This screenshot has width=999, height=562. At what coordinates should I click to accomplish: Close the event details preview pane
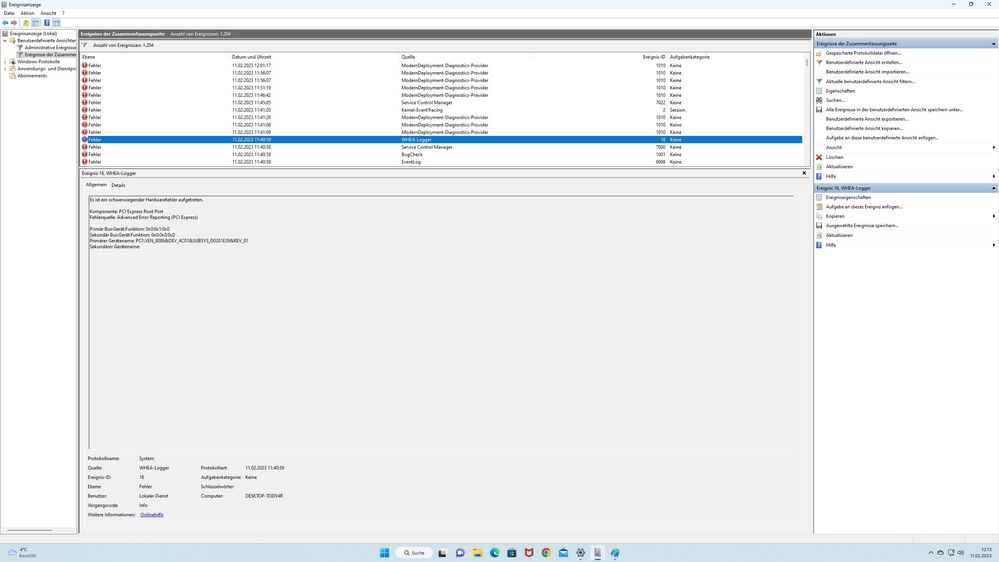[x=804, y=173]
